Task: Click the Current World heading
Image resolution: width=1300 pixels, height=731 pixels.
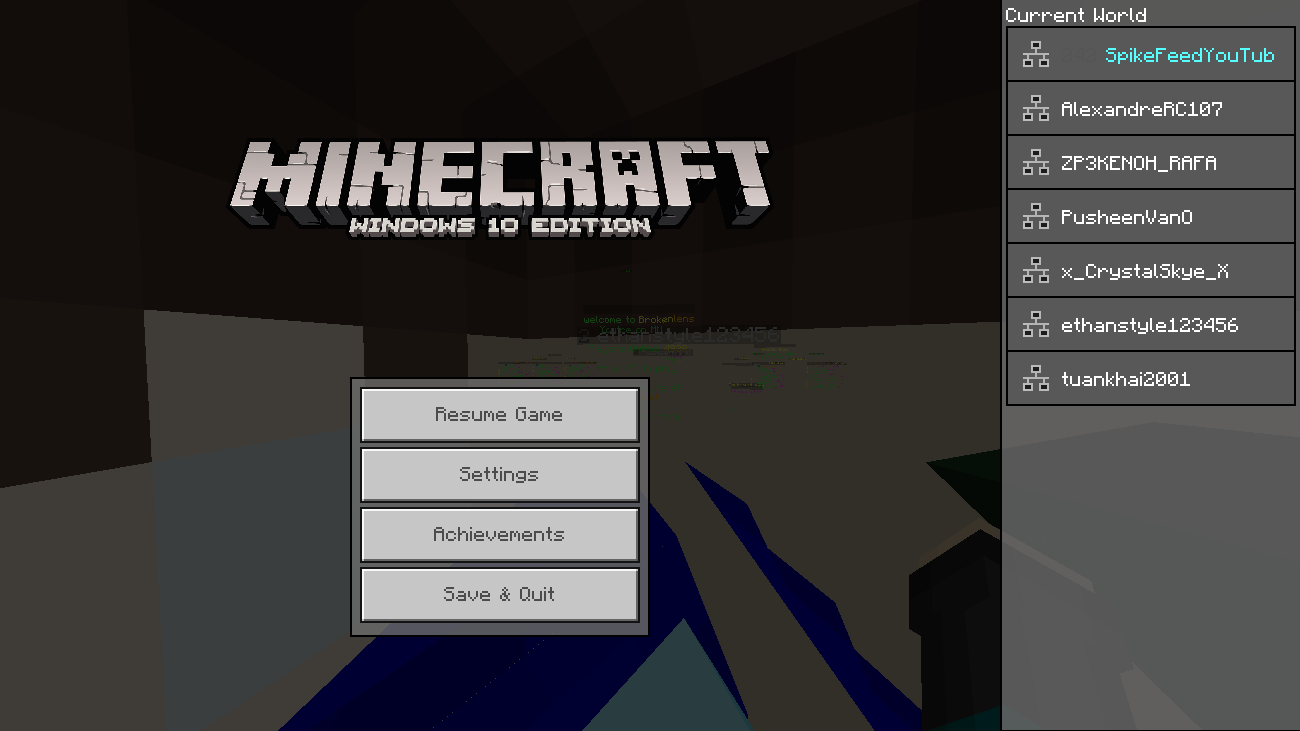Action: point(1076,15)
